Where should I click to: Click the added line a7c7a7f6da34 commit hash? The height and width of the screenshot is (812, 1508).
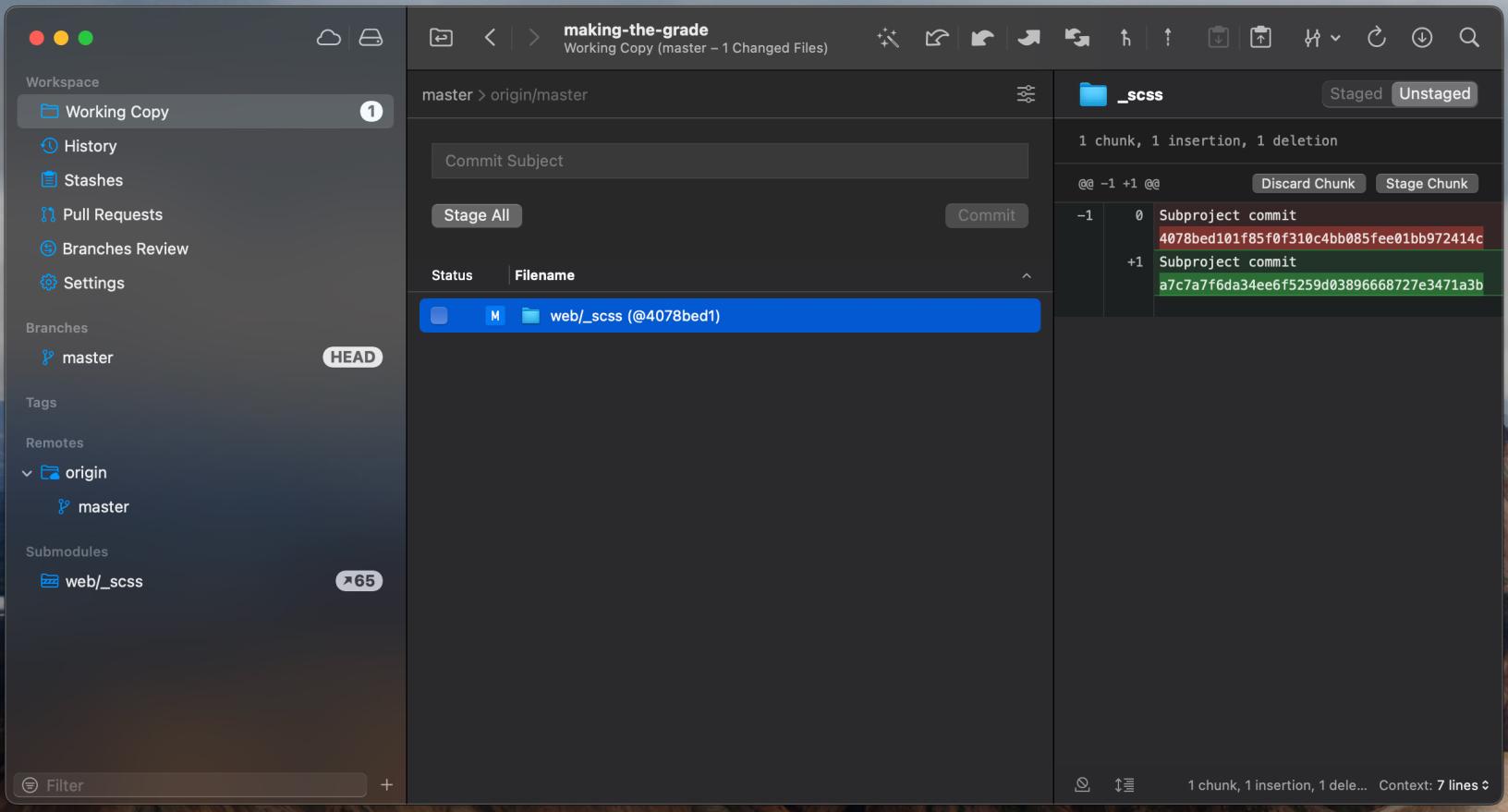point(1320,285)
